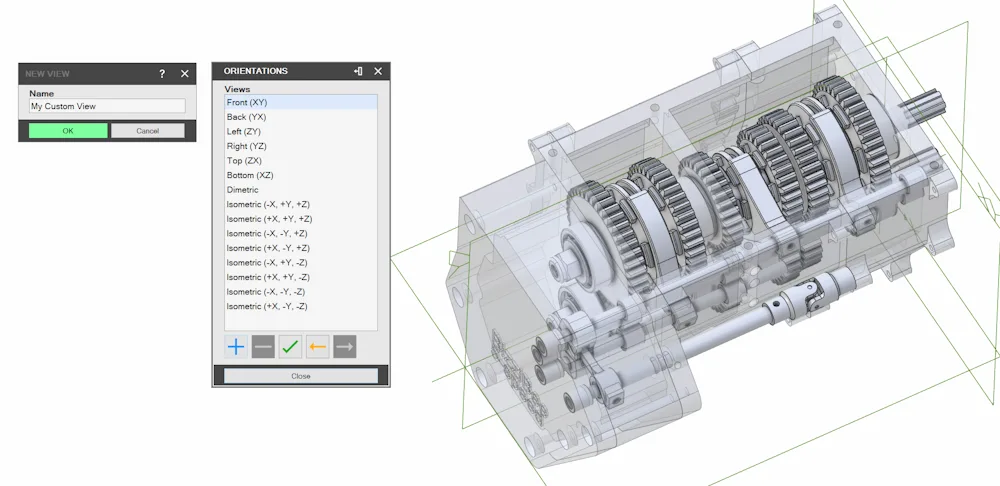Select Isometric (-X, -Y, -Z) view
Viewport: 1000px width, 486px height.
300,291
